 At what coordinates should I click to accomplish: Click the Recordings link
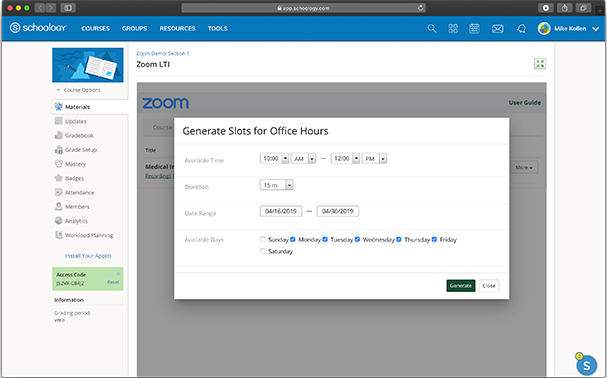(x=158, y=176)
